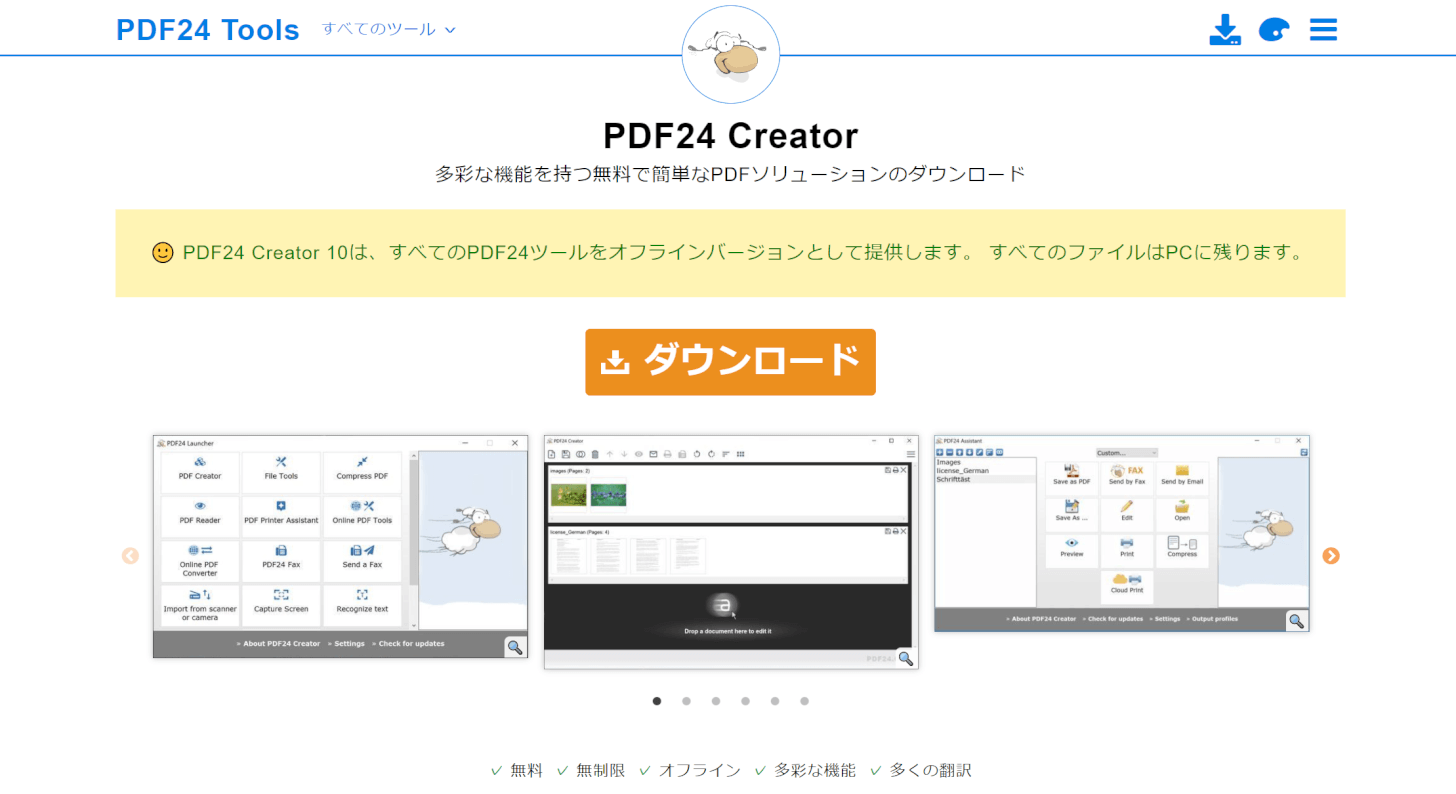Click the magnifier icon on the Launcher screenshot
Screen dimensions: 1456x794
pos(515,646)
